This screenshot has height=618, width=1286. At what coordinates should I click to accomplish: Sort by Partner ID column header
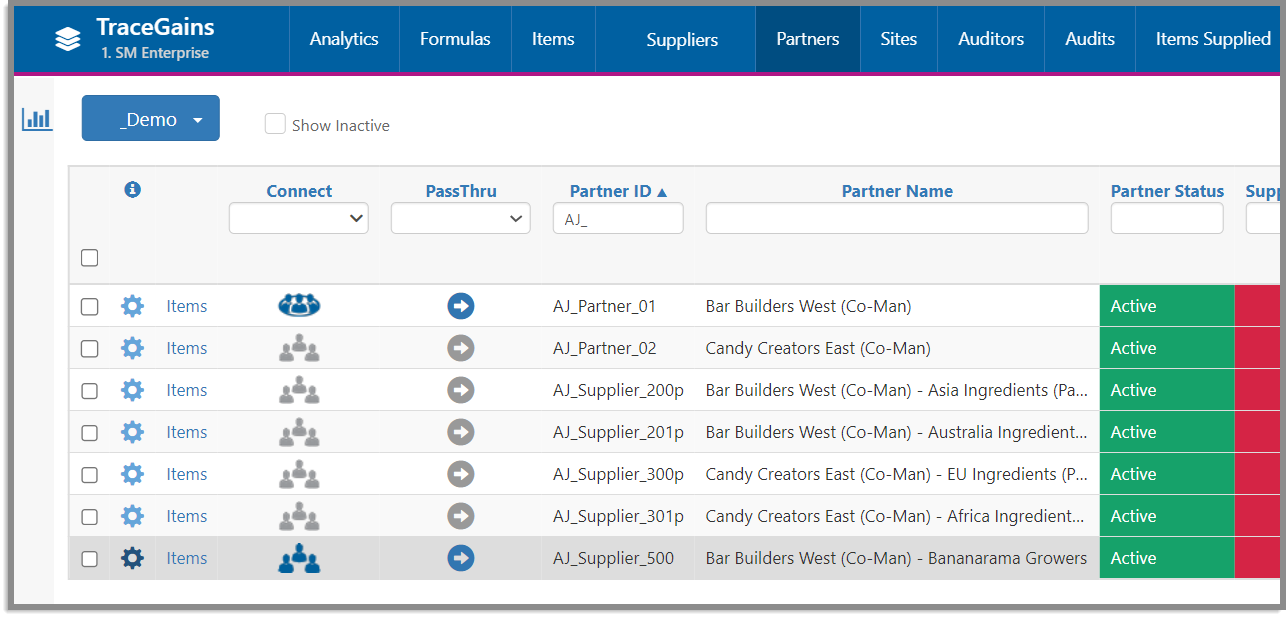(618, 191)
